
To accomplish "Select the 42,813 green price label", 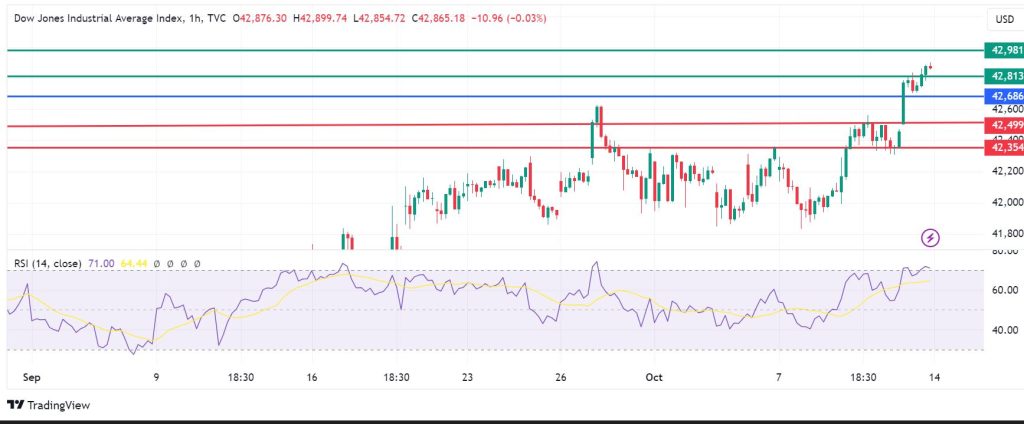I will click(1004, 76).
